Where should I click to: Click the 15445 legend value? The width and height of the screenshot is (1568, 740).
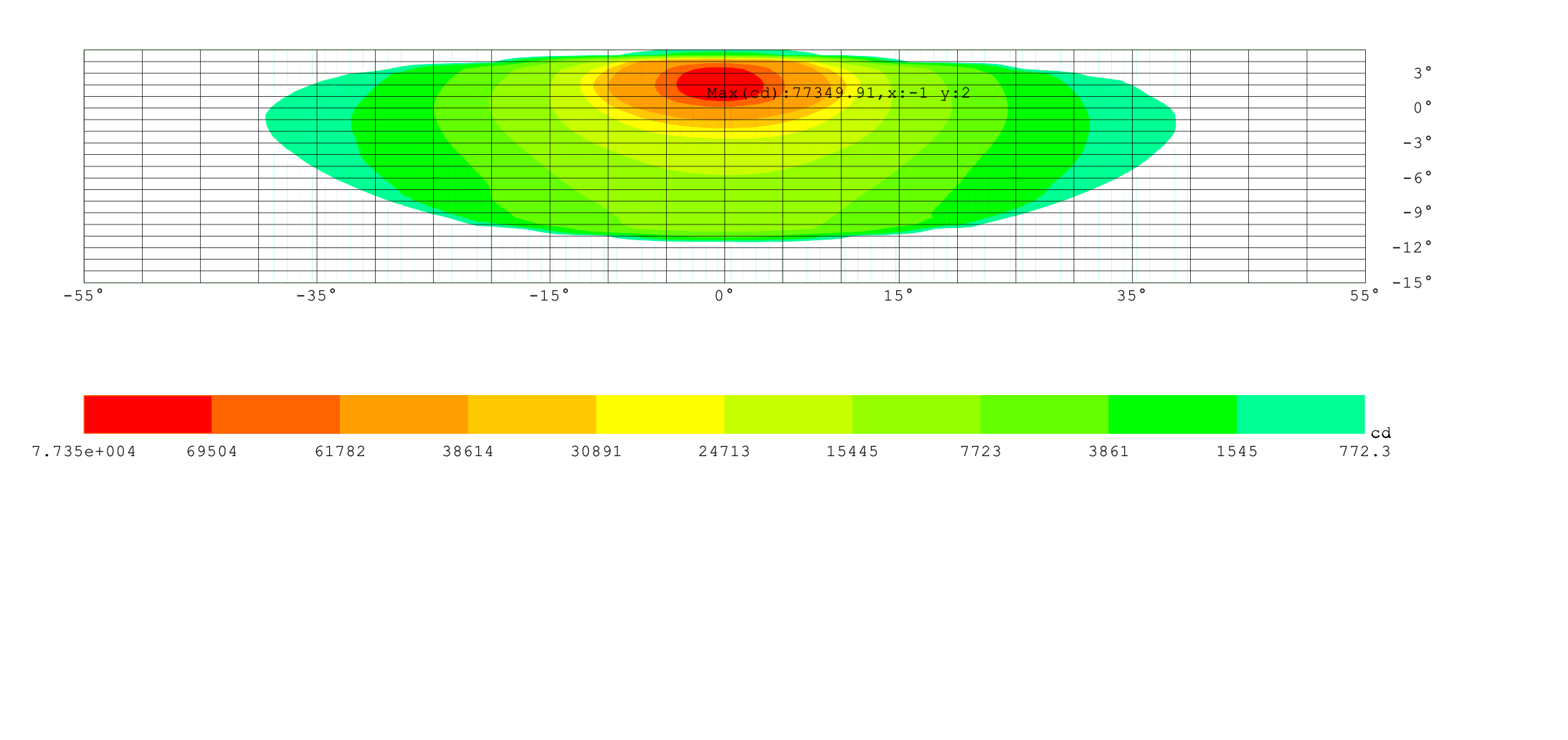click(852, 452)
